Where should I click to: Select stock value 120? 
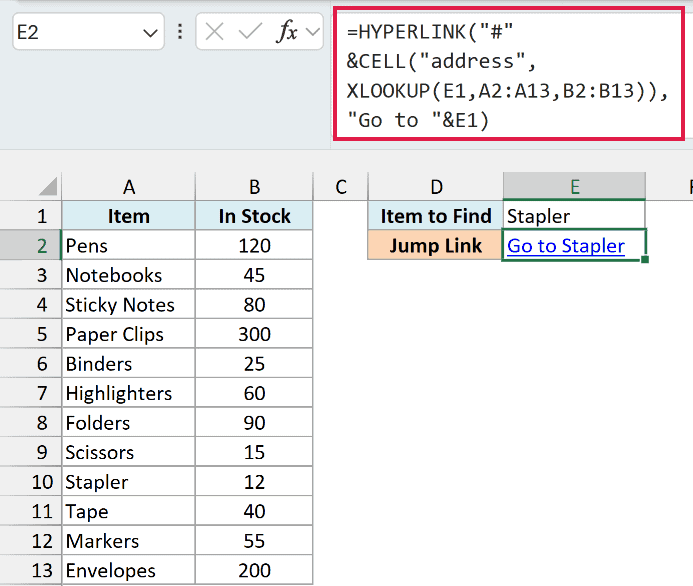click(x=254, y=245)
